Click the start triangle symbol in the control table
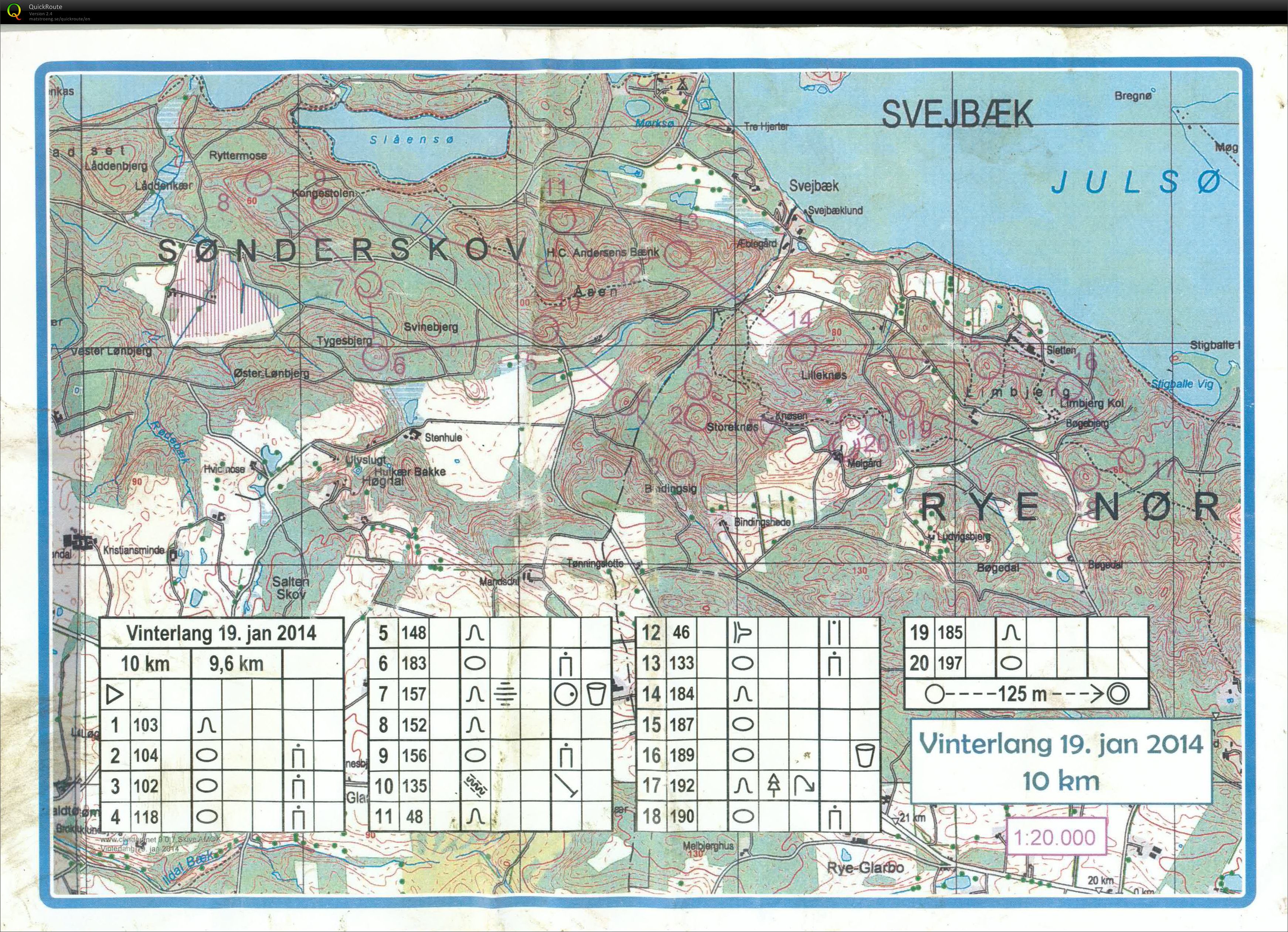The width and height of the screenshot is (1288, 932). [115, 694]
